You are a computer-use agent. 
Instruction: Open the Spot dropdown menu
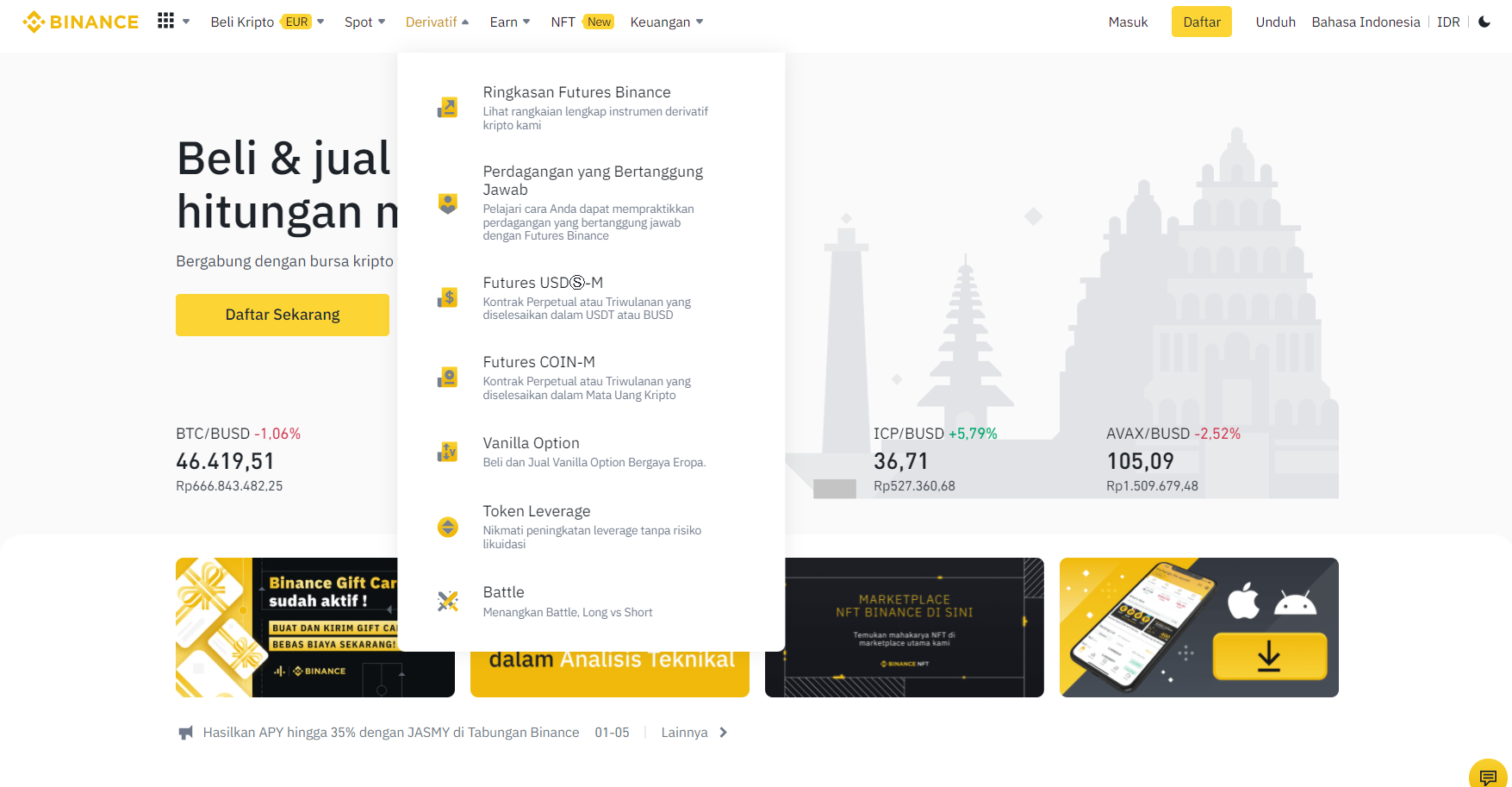pos(365,22)
